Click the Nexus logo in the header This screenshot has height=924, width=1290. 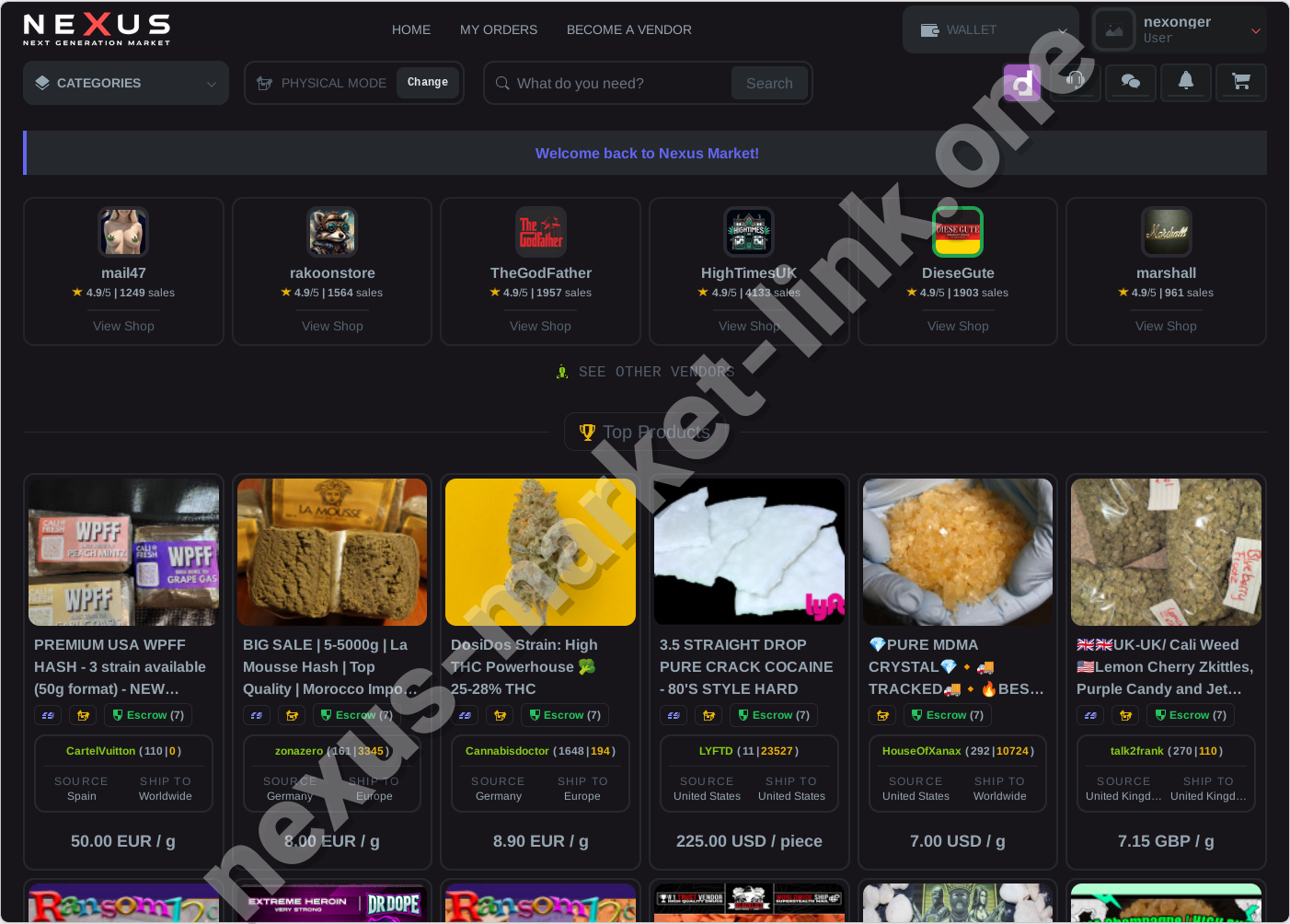point(97,29)
